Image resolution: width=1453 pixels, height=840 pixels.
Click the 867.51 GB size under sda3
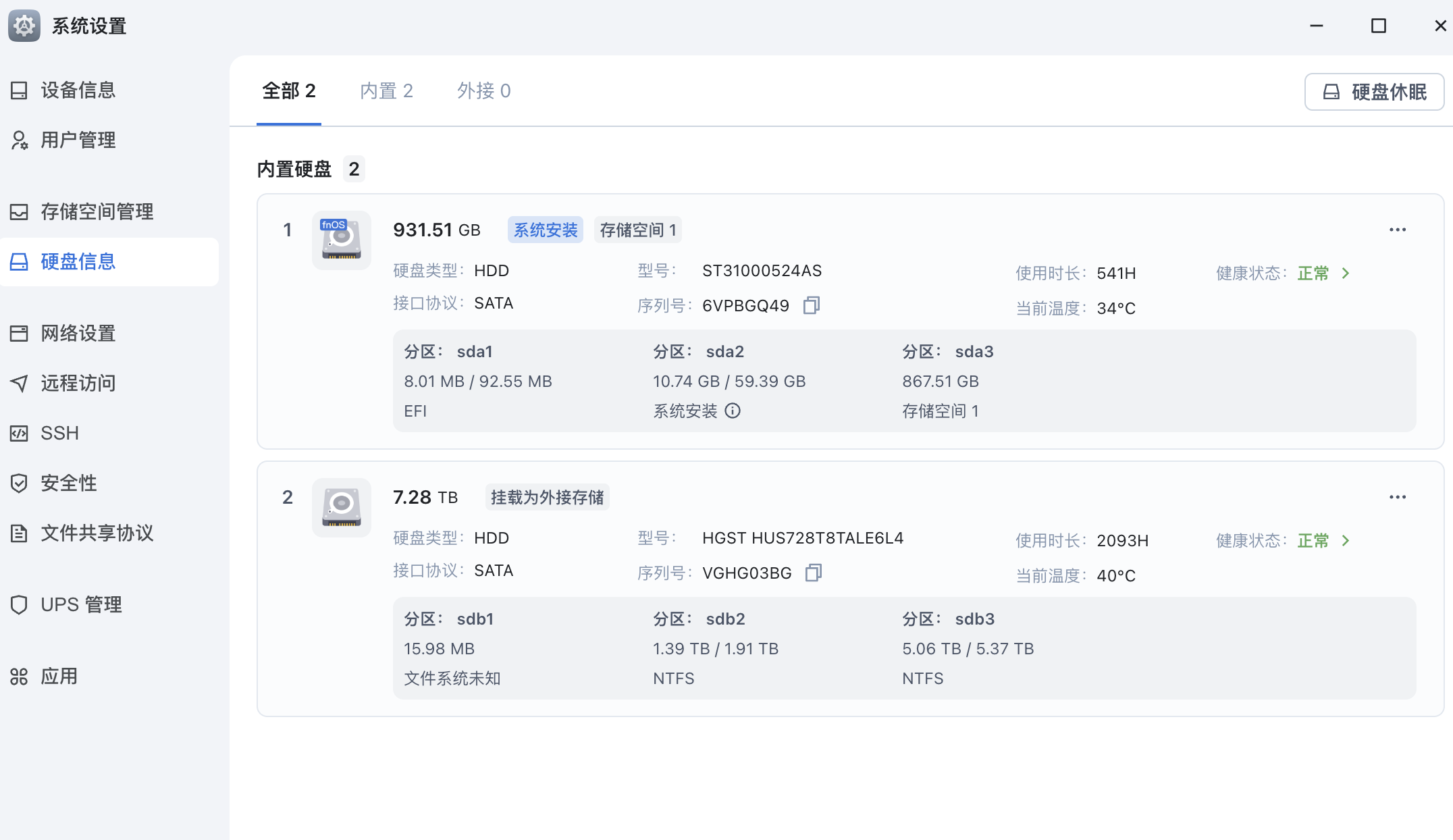coord(941,381)
